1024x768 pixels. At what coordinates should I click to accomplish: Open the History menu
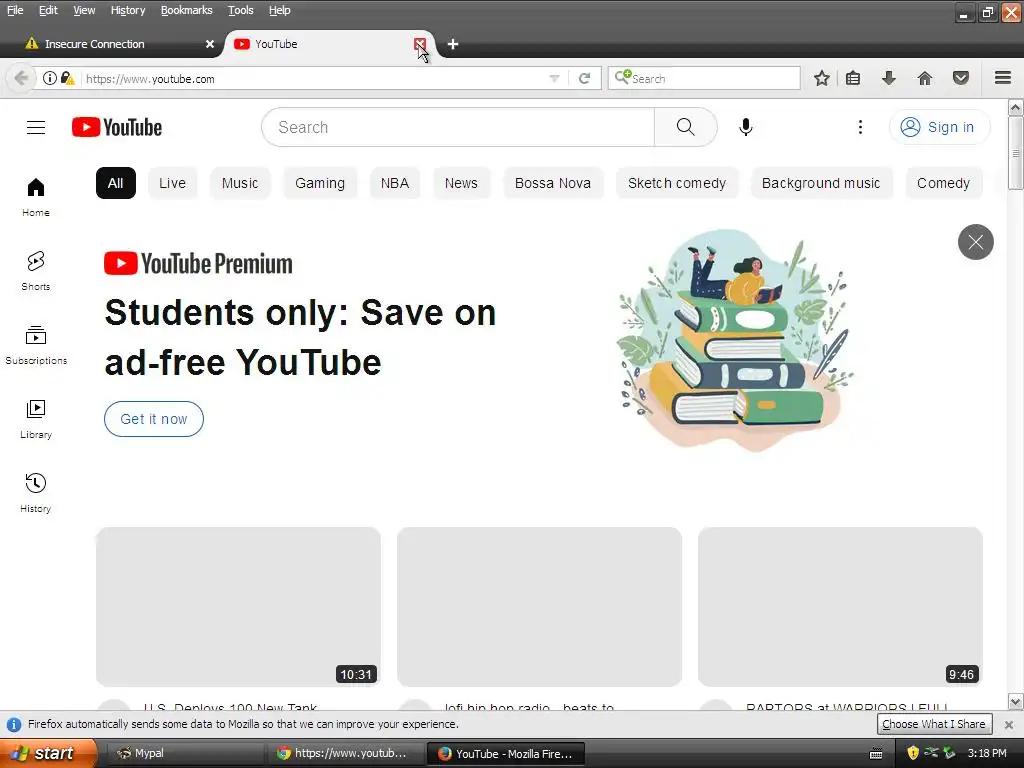click(x=127, y=10)
